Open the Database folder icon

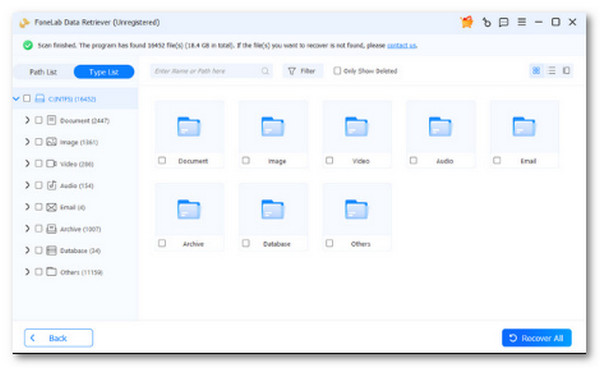click(x=272, y=209)
